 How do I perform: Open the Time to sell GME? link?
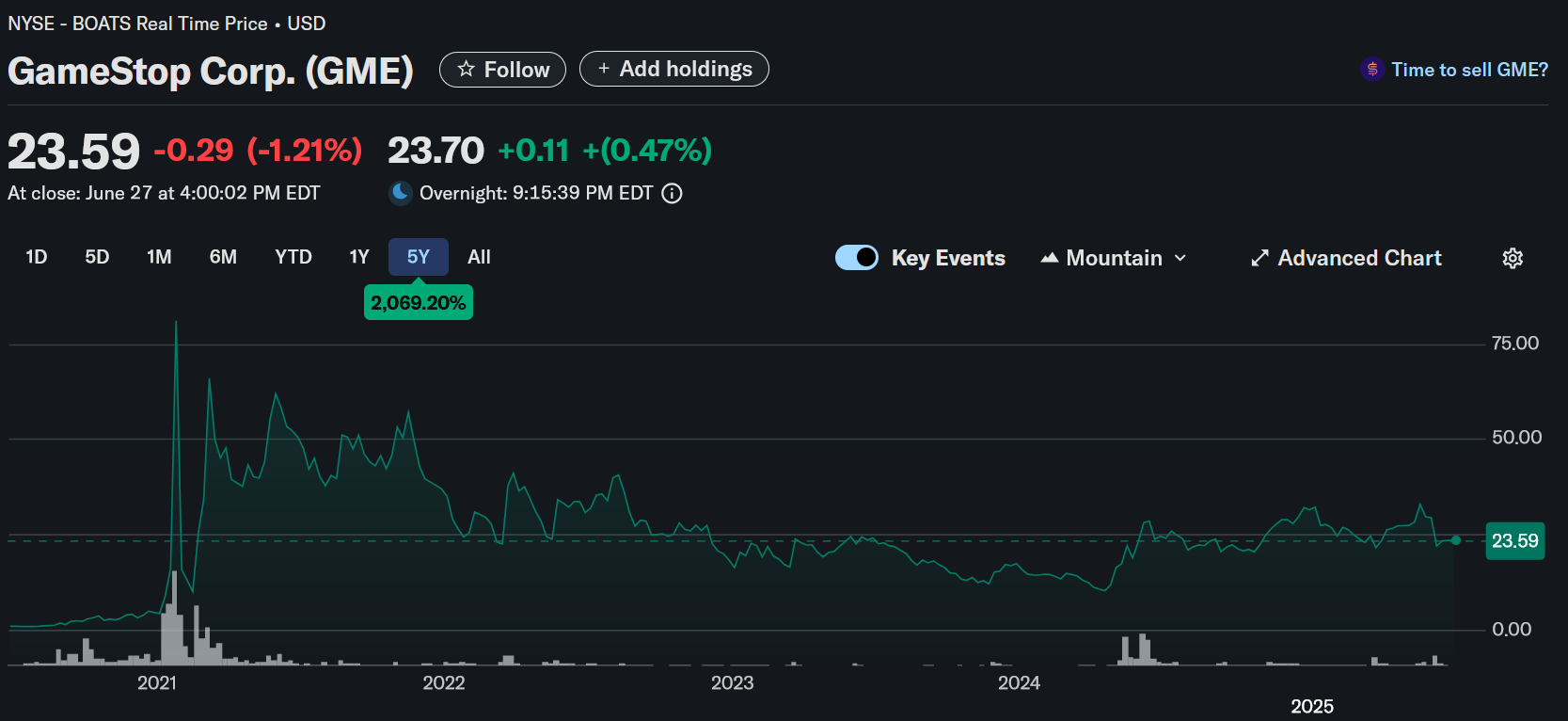pos(1469,70)
